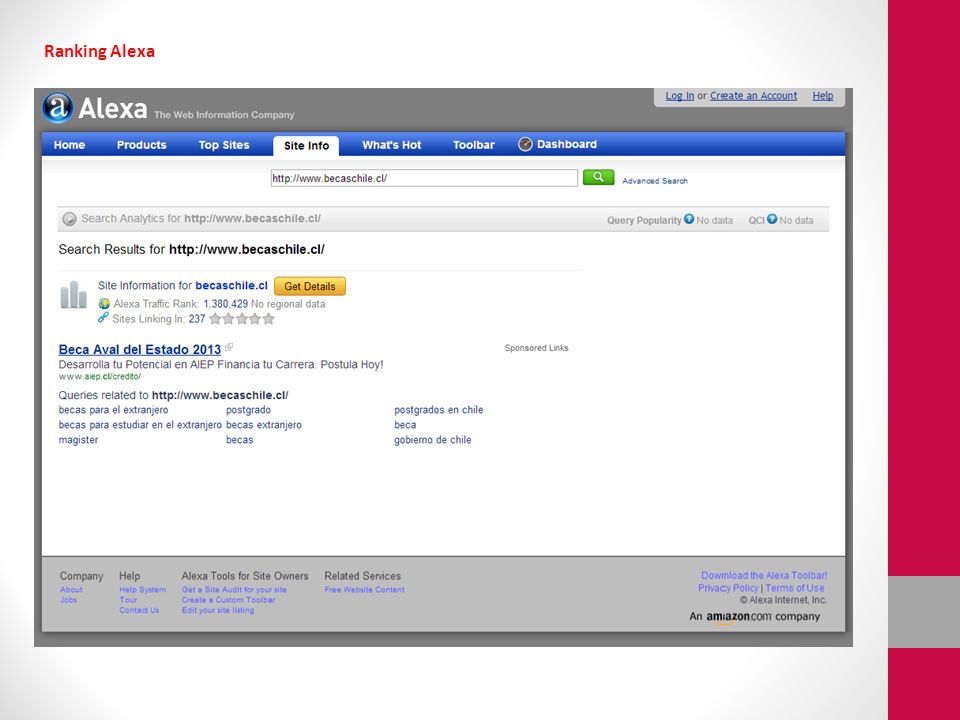
Task: Click the star rating beside Sites Linking In
Action: pyautogui.click(x=242, y=319)
